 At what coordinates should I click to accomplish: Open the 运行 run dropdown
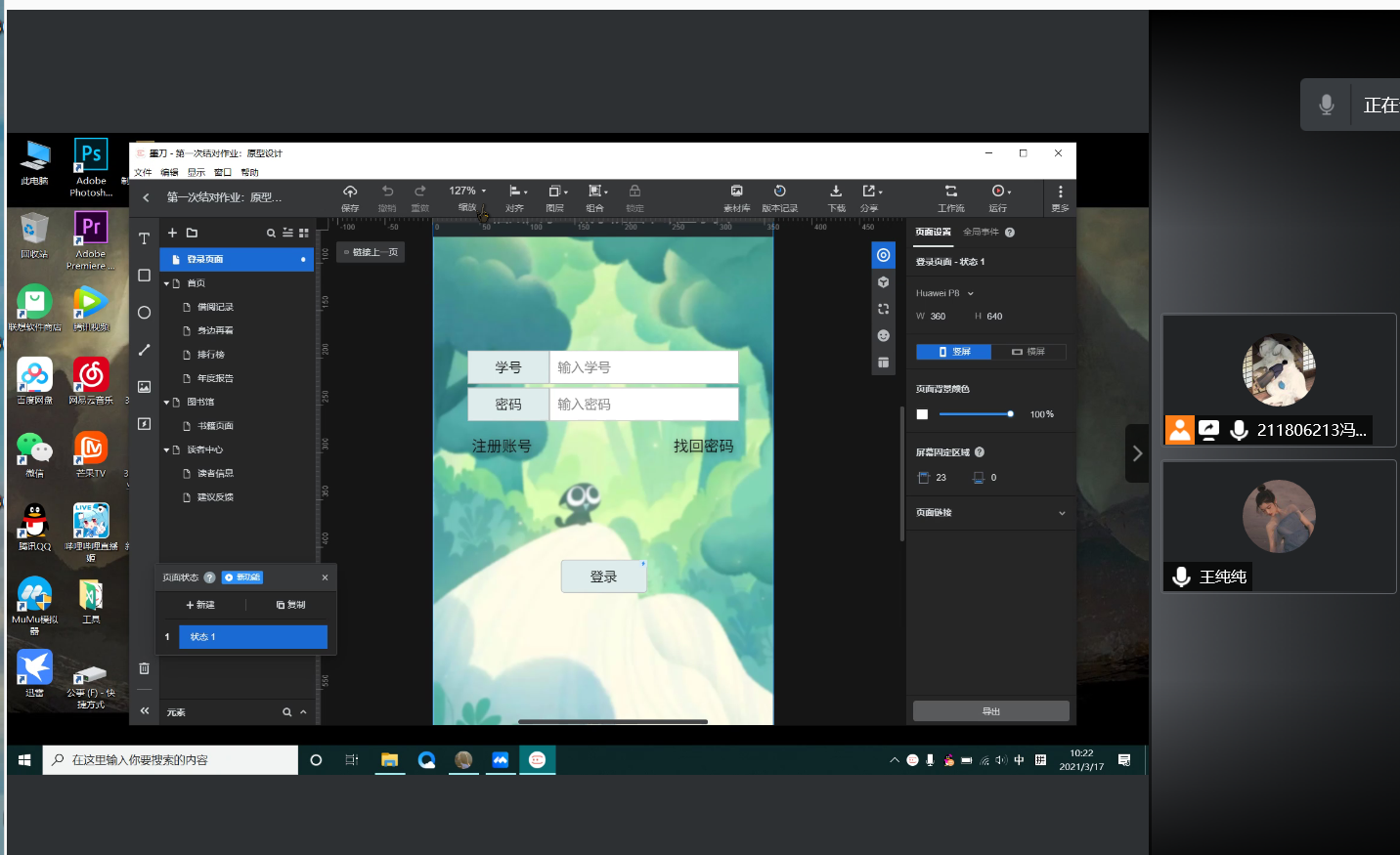pos(1001,191)
